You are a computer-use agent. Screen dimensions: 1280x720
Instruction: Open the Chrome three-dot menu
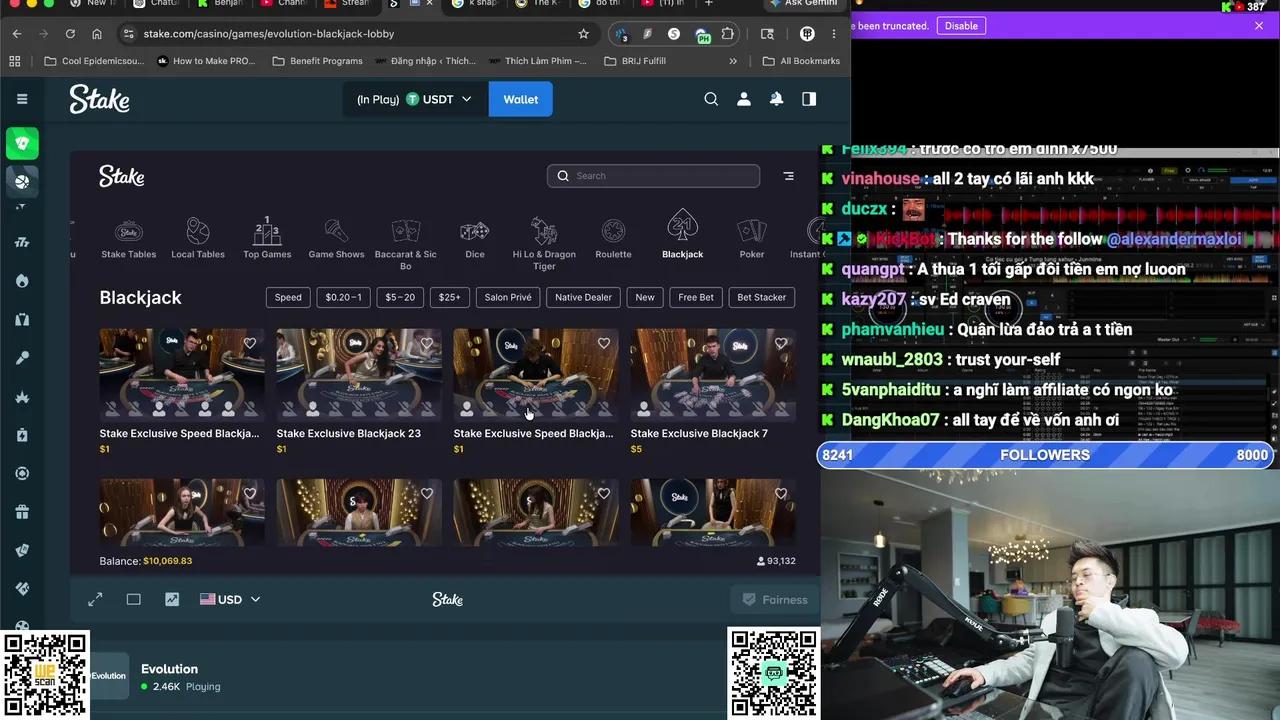pyautogui.click(x=834, y=34)
